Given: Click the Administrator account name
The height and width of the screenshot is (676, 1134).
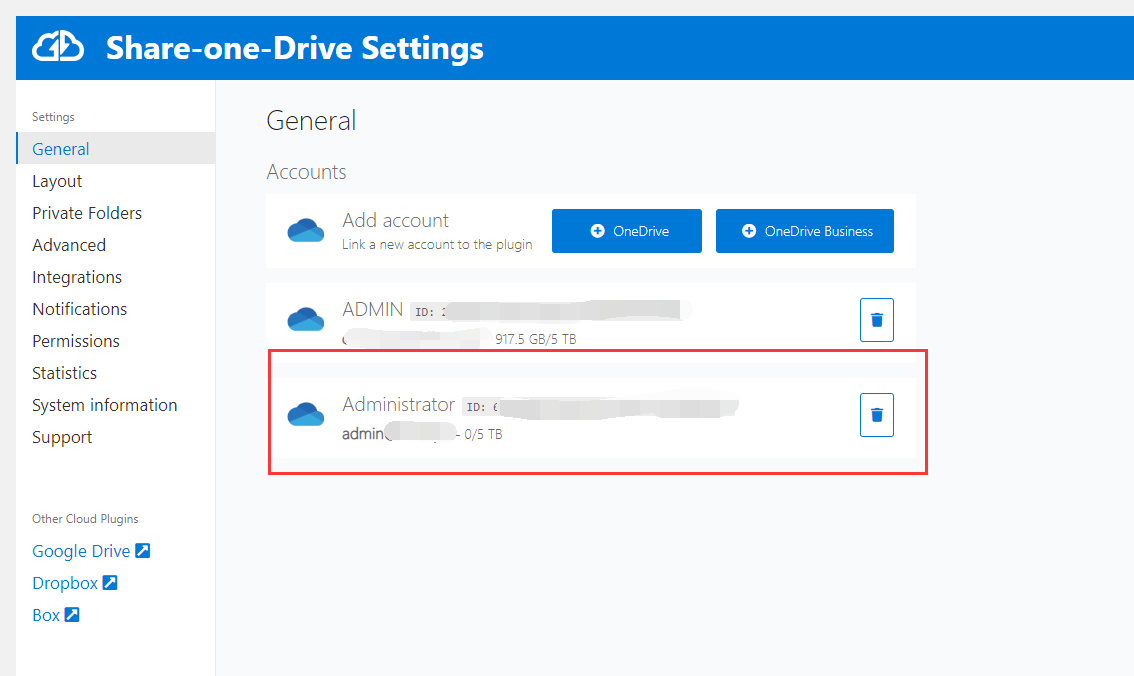Looking at the screenshot, I should [398, 404].
